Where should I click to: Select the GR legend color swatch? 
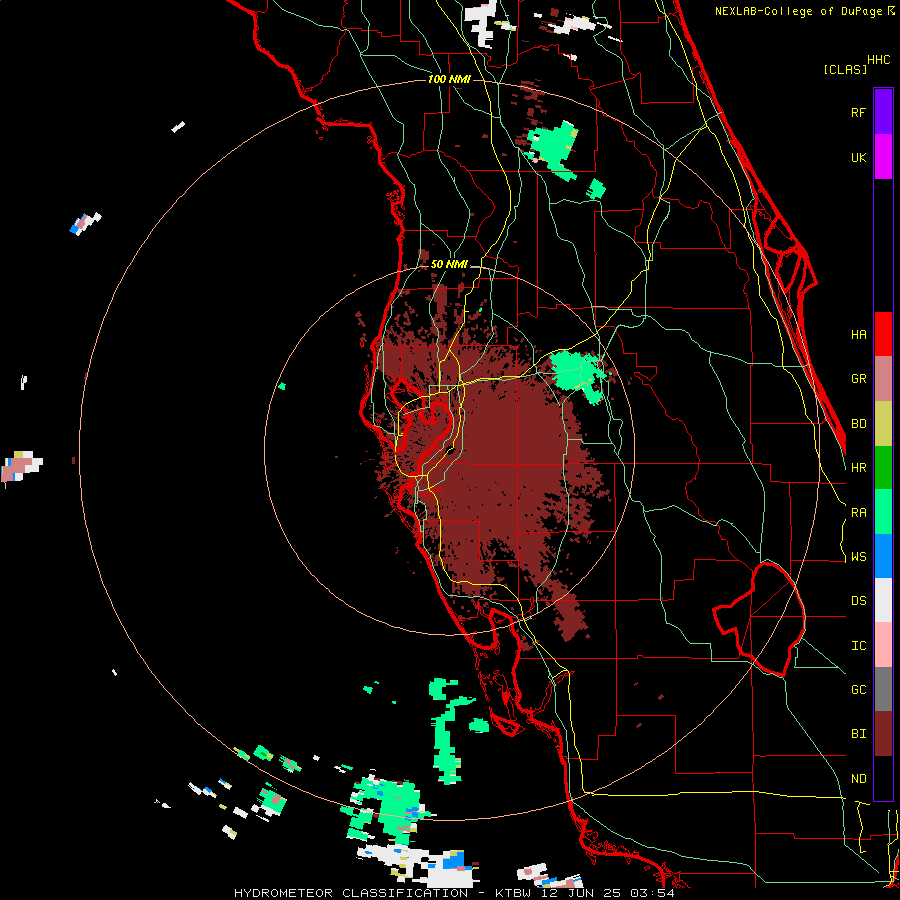(x=883, y=379)
